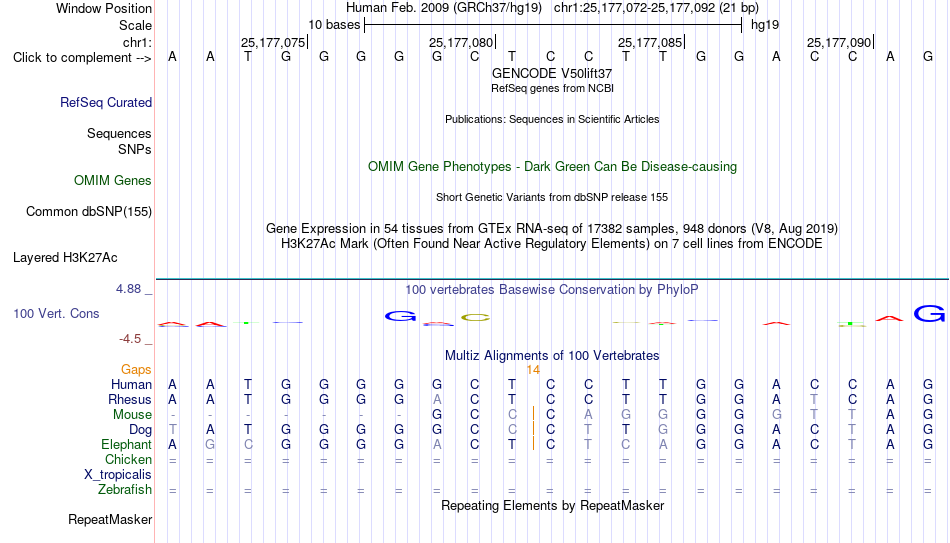Click '100 vertebrates Basewise Conservation by PhyloP' title
This screenshot has height=543, width=950.
click(552, 290)
